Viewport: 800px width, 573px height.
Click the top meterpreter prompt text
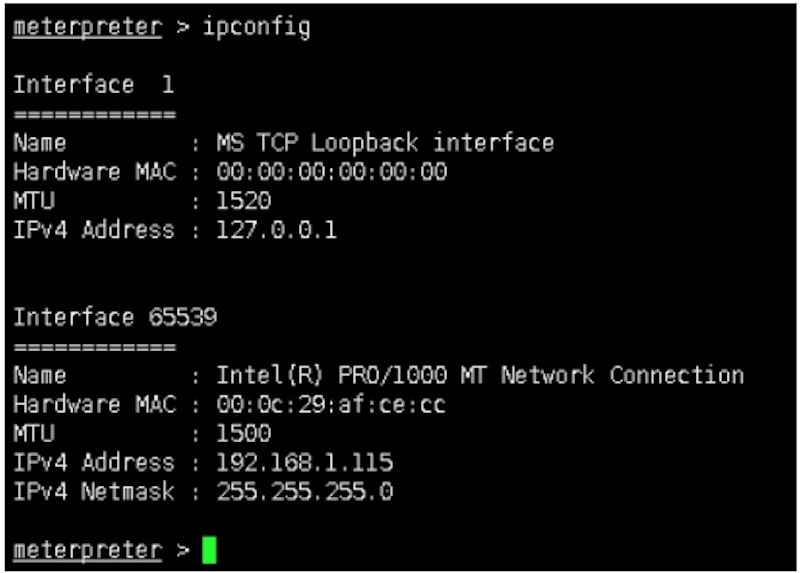[x=88, y=27]
